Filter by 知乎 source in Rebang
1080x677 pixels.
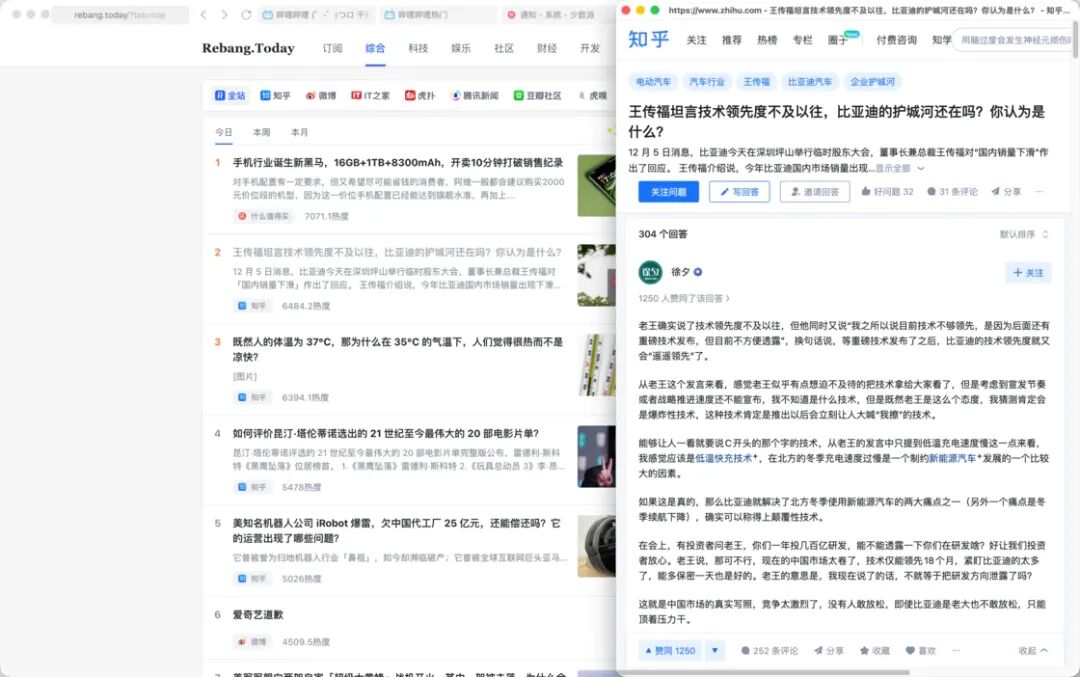[x=276, y=96]
